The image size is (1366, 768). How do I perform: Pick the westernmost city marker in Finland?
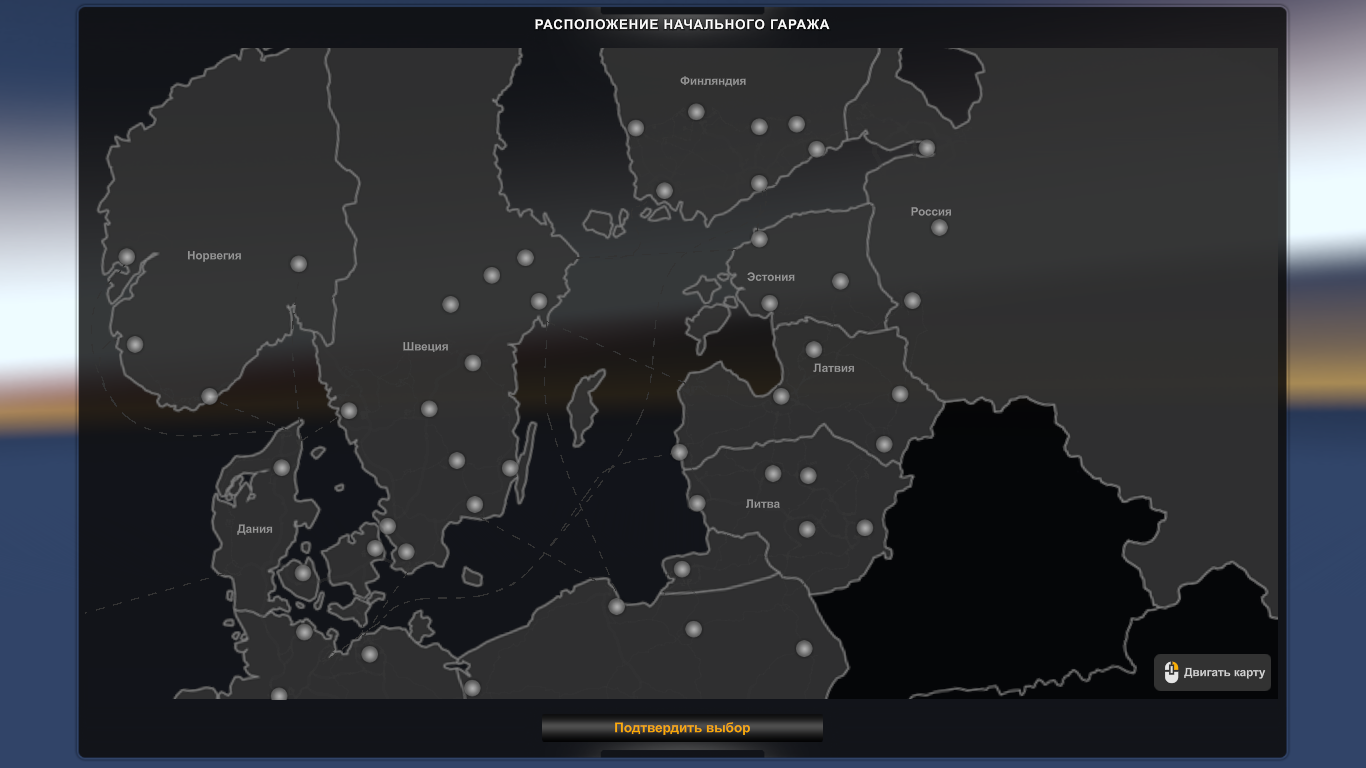click(635, 128)
